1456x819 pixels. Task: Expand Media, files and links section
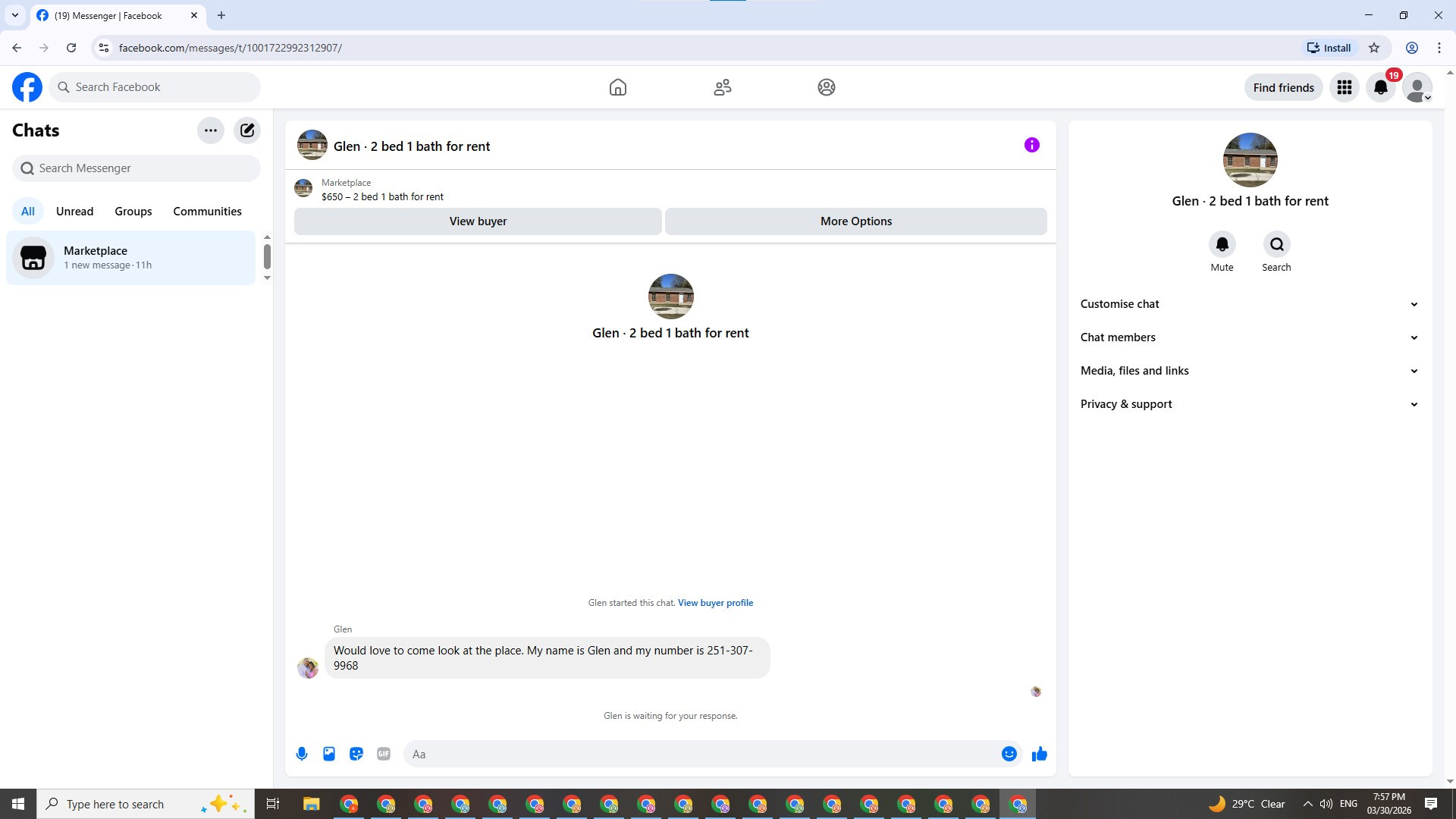pos(1249,371)
